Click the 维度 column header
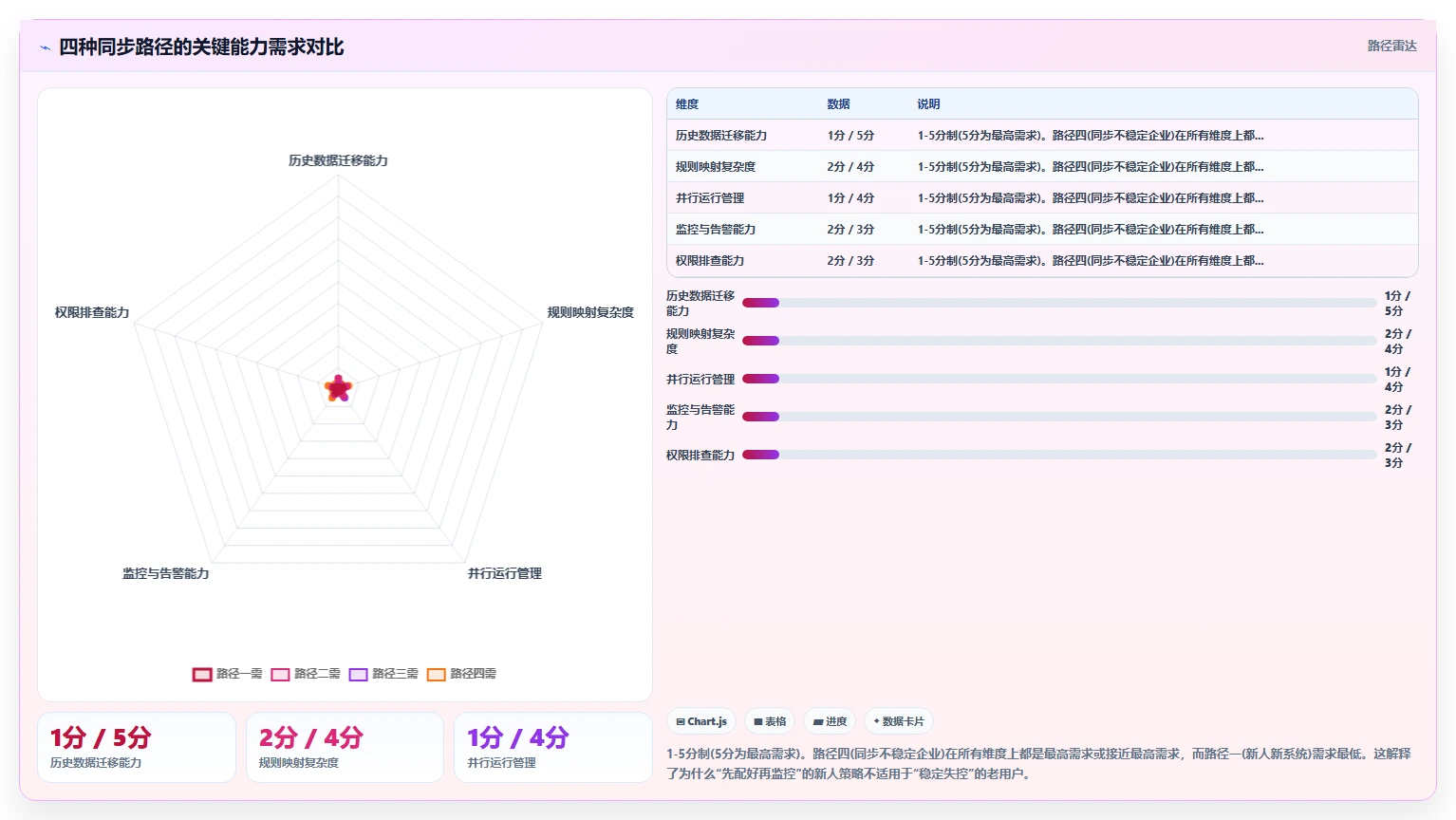 687,104
